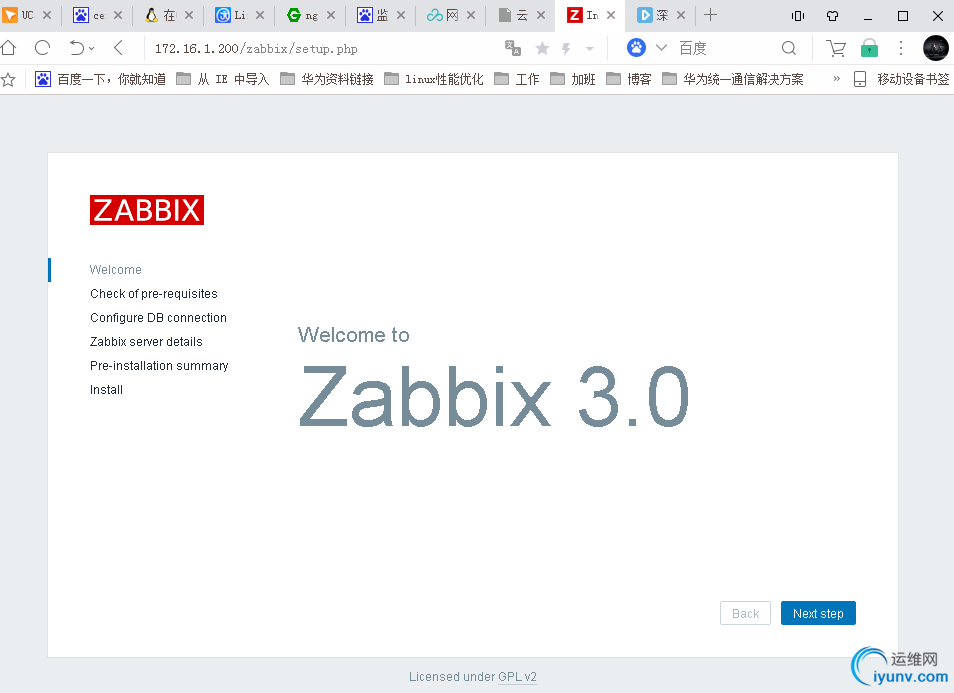Click the magnifier search icon

(x=789, y=48)
